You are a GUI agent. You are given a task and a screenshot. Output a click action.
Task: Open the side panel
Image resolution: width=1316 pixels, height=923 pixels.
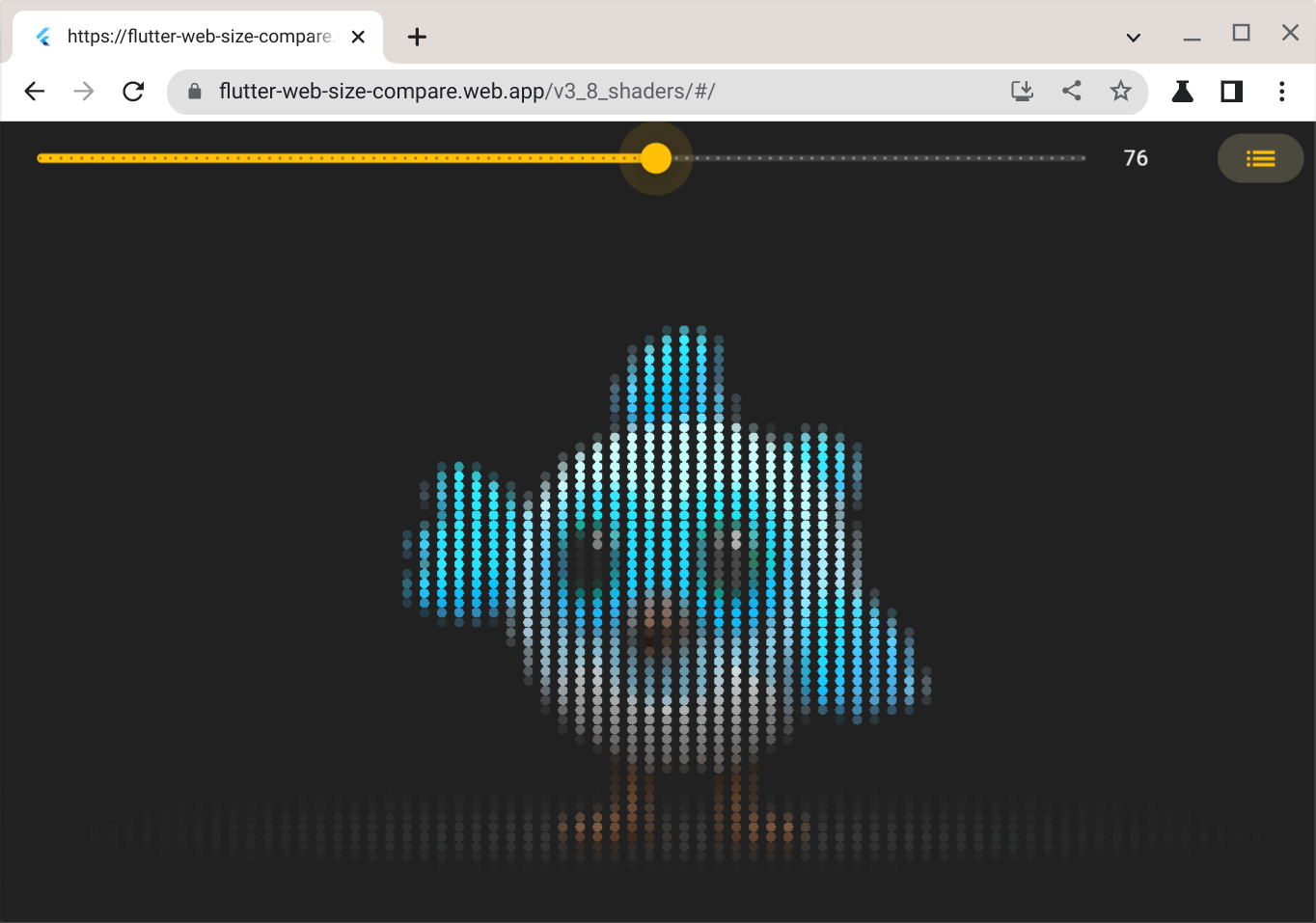(x=1231, y=92)
